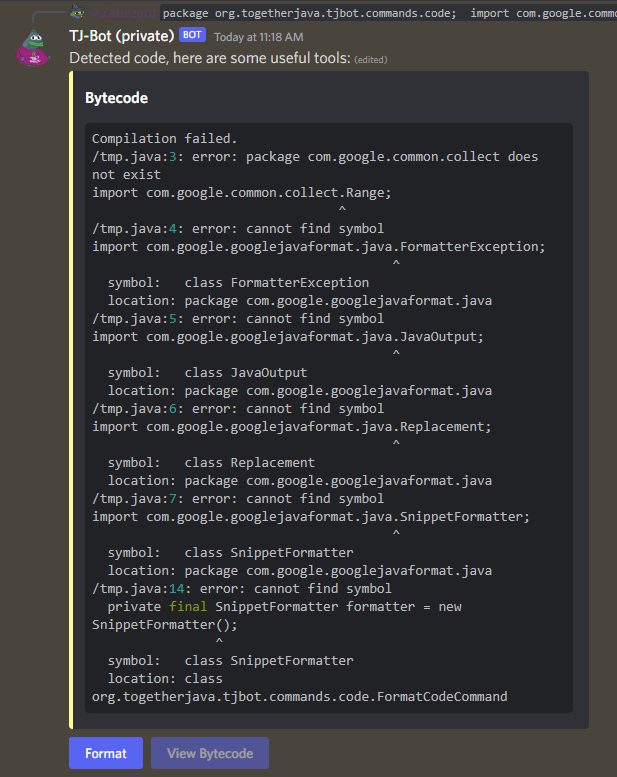Click the View Bytecode button
The width and height of the screenshot is (617, 777).
click(210, 753)
